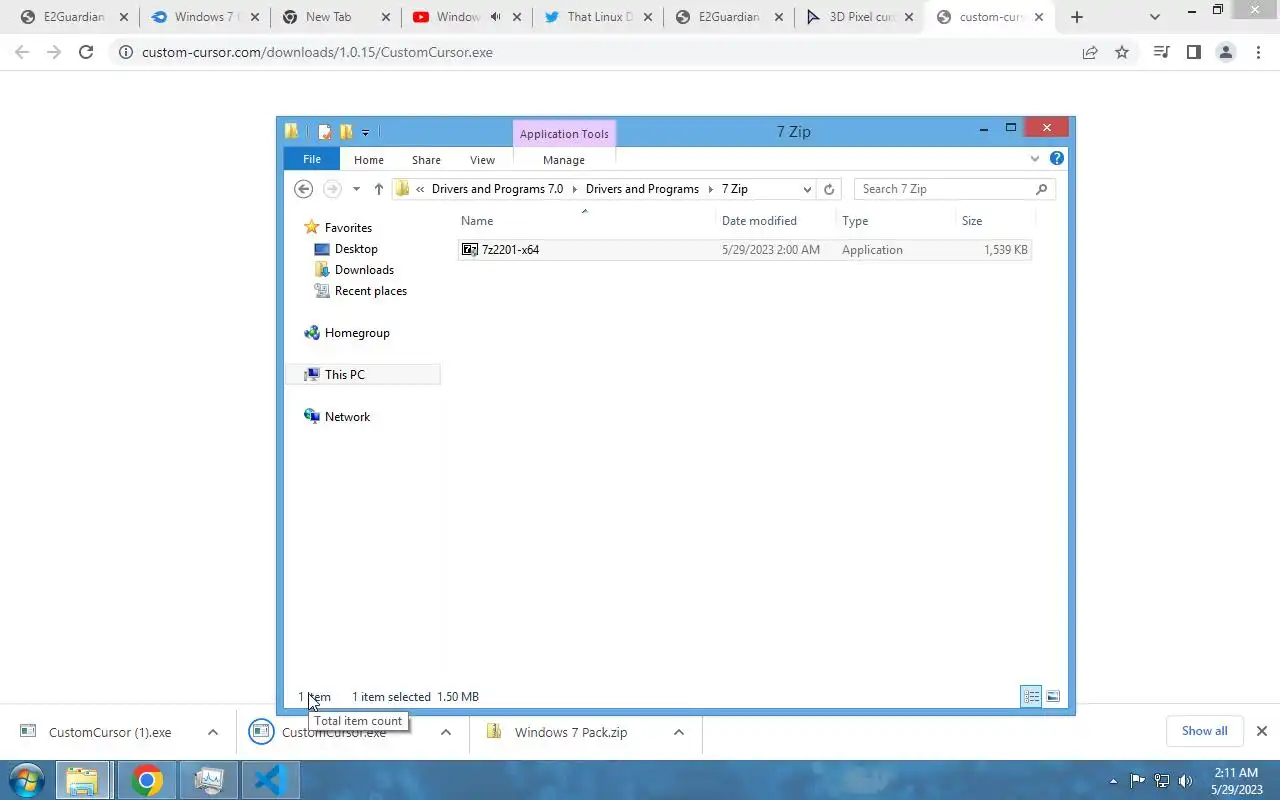Select Homegroup in the navigation pane

coord(357,333)
